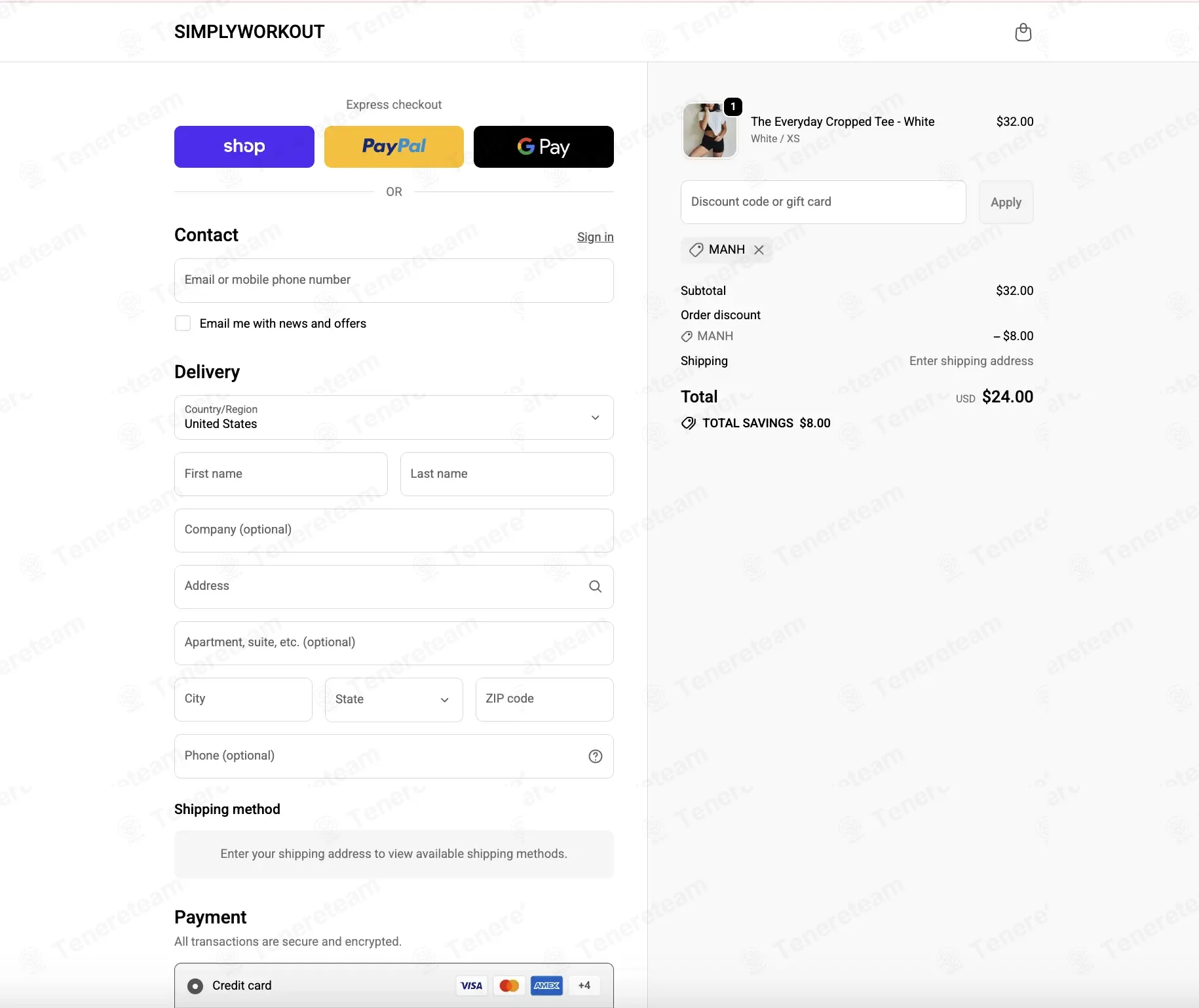Expand the State dropdown
This screenshot has height=1008, width=1199.
(x=394, y=699)
